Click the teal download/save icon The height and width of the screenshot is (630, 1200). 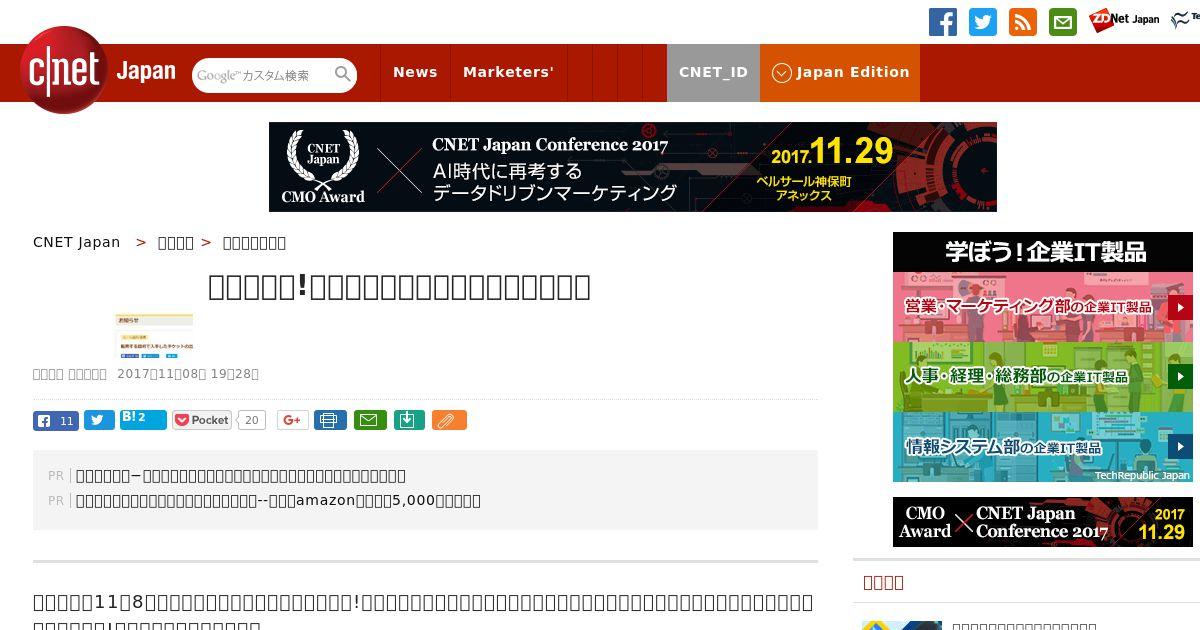coord(409,420)
